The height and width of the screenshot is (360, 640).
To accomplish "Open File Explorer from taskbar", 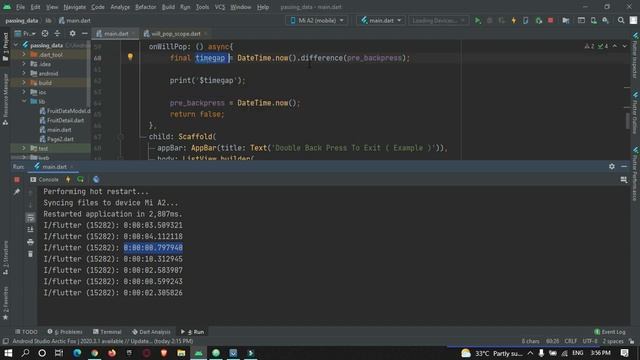I will [181, 353].
